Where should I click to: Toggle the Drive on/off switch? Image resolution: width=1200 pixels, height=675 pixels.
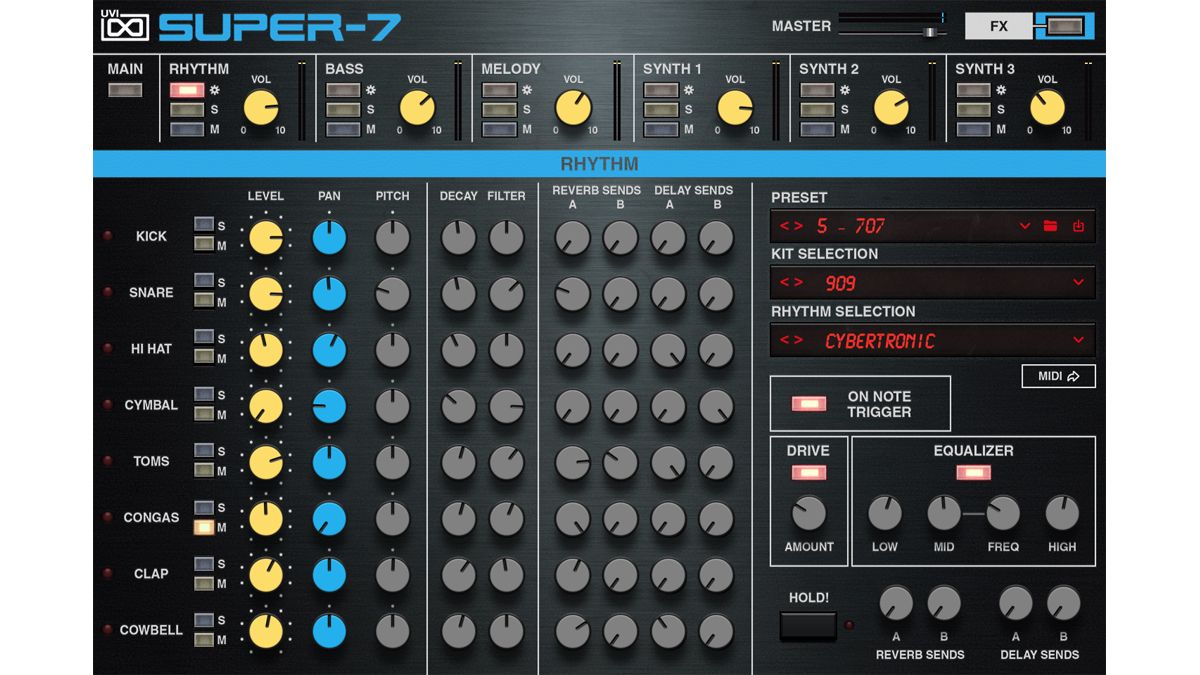[x=809, y=472]
